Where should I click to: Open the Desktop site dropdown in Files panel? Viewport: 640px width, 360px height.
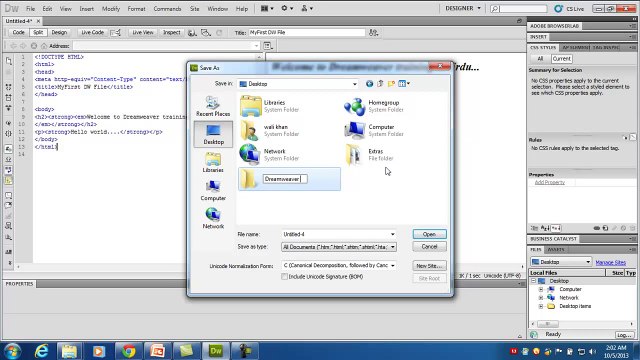point(561,262)
